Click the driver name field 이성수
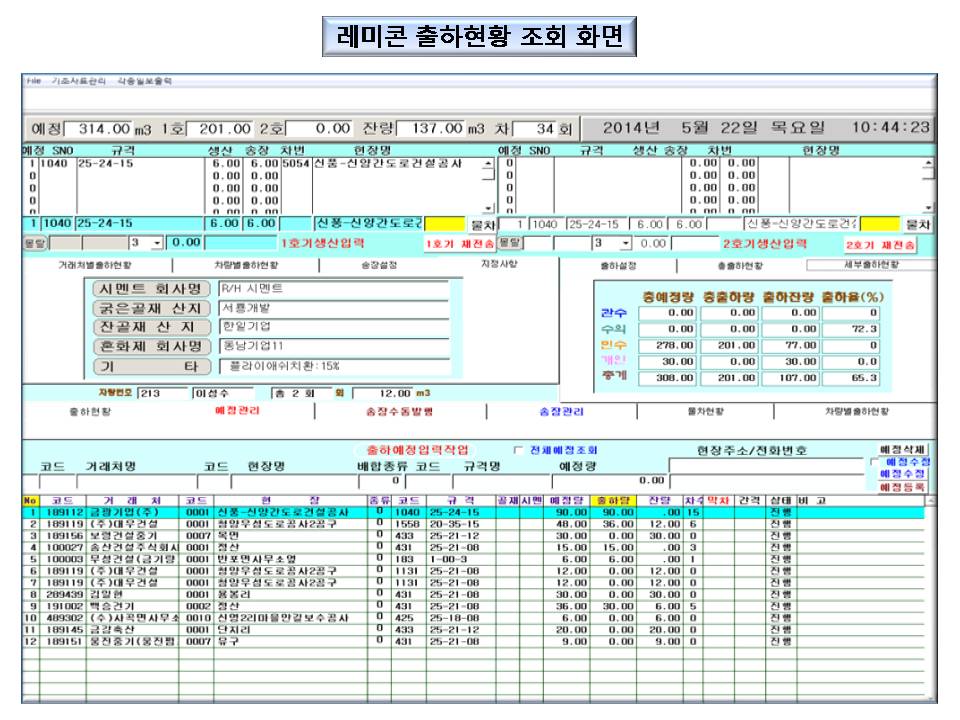This screenshot has width=960, height=720. [223, 393]
